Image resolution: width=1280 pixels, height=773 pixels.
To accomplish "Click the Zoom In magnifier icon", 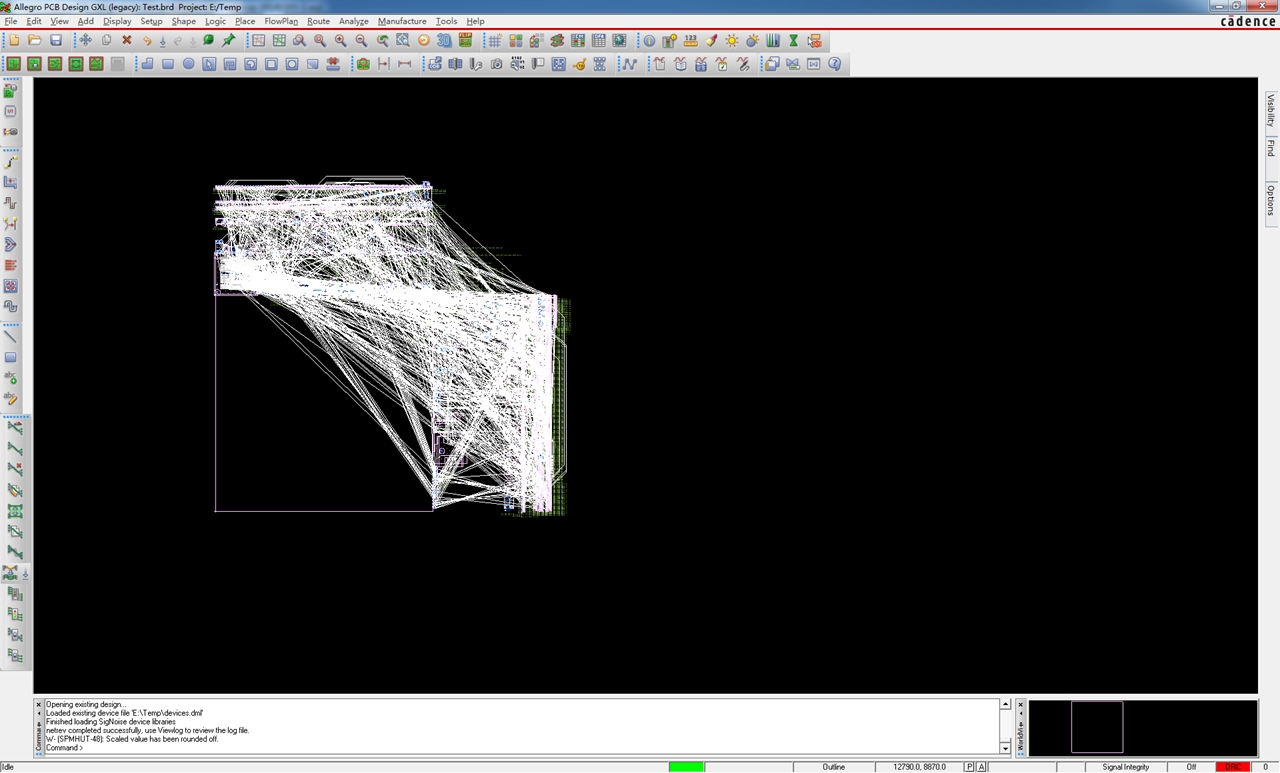I will pyautogui.click(x=341, y=40).
